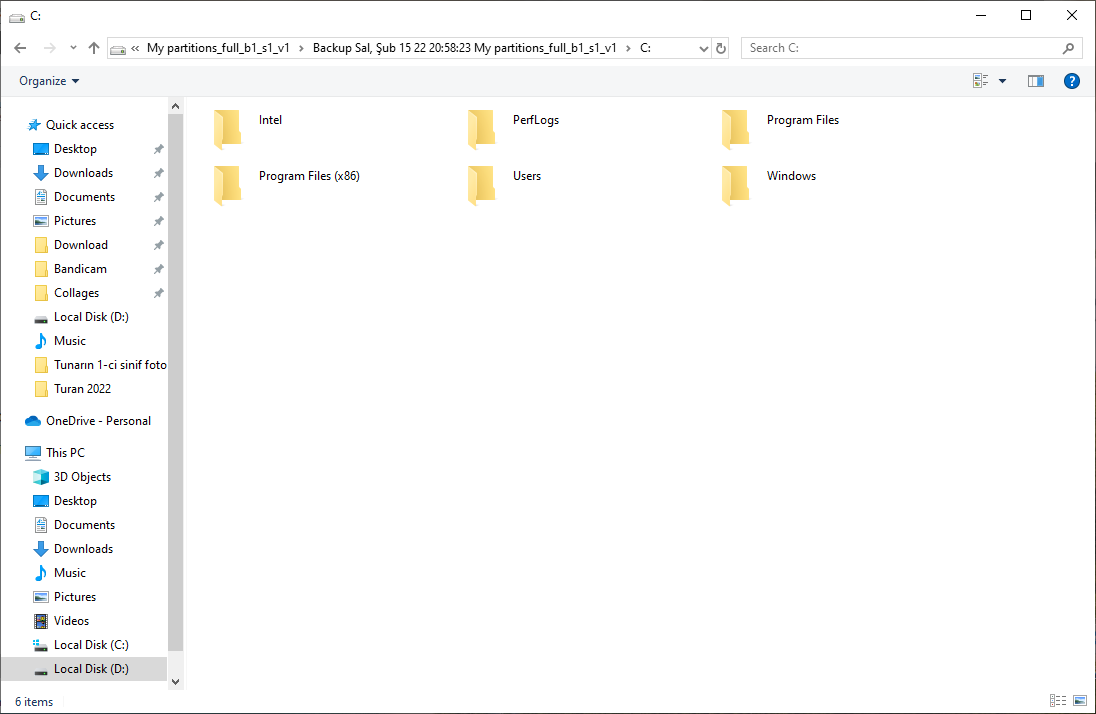Viewport: 1096px width, 714px height.
Task: Open Desktop under This PC
Action: (75, 501)
